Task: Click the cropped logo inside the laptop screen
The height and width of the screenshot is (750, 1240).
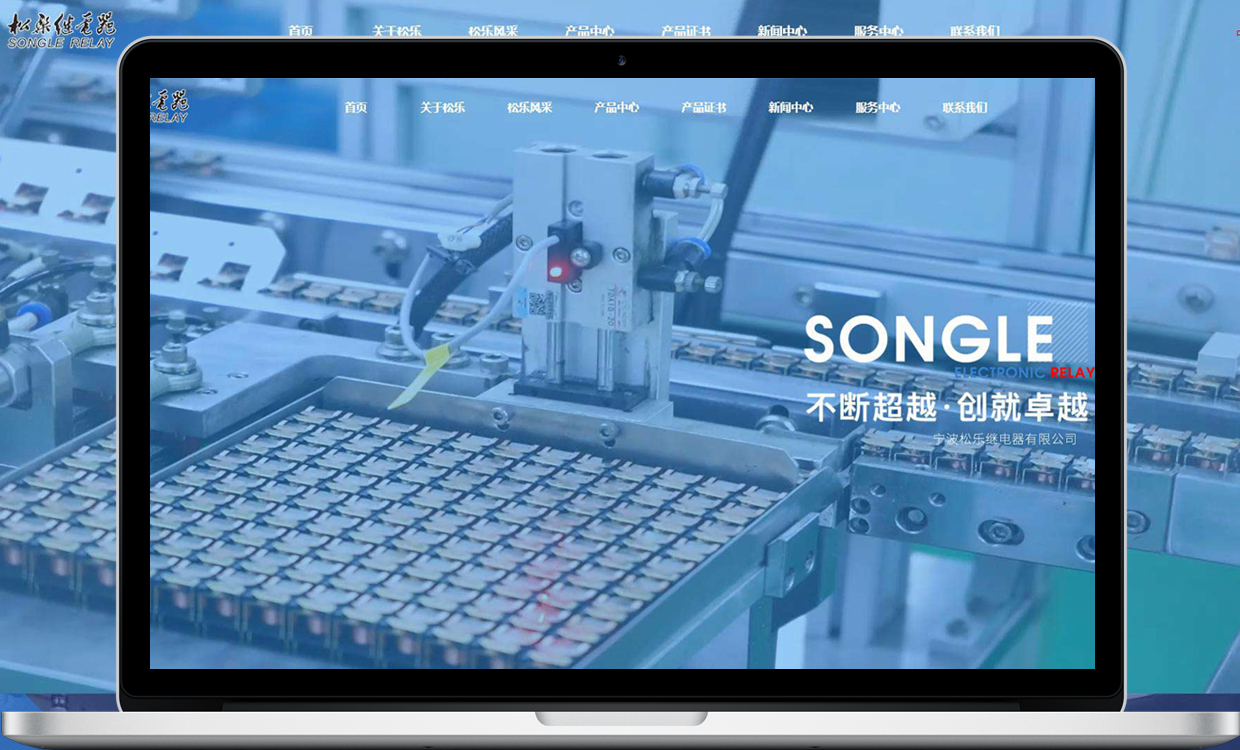Action: (168, 106)
